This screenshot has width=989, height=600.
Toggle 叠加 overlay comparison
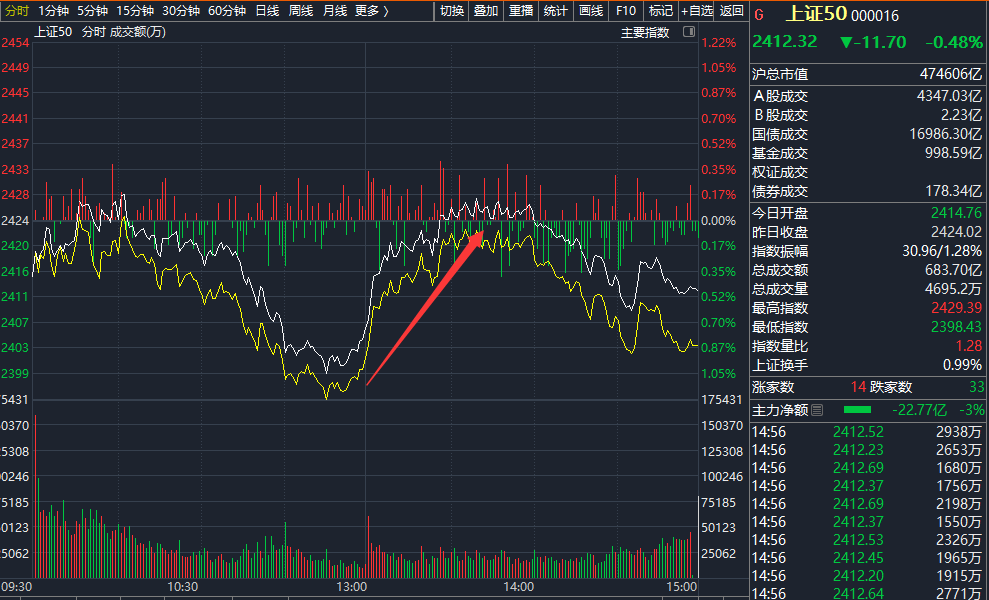point(486,11)
